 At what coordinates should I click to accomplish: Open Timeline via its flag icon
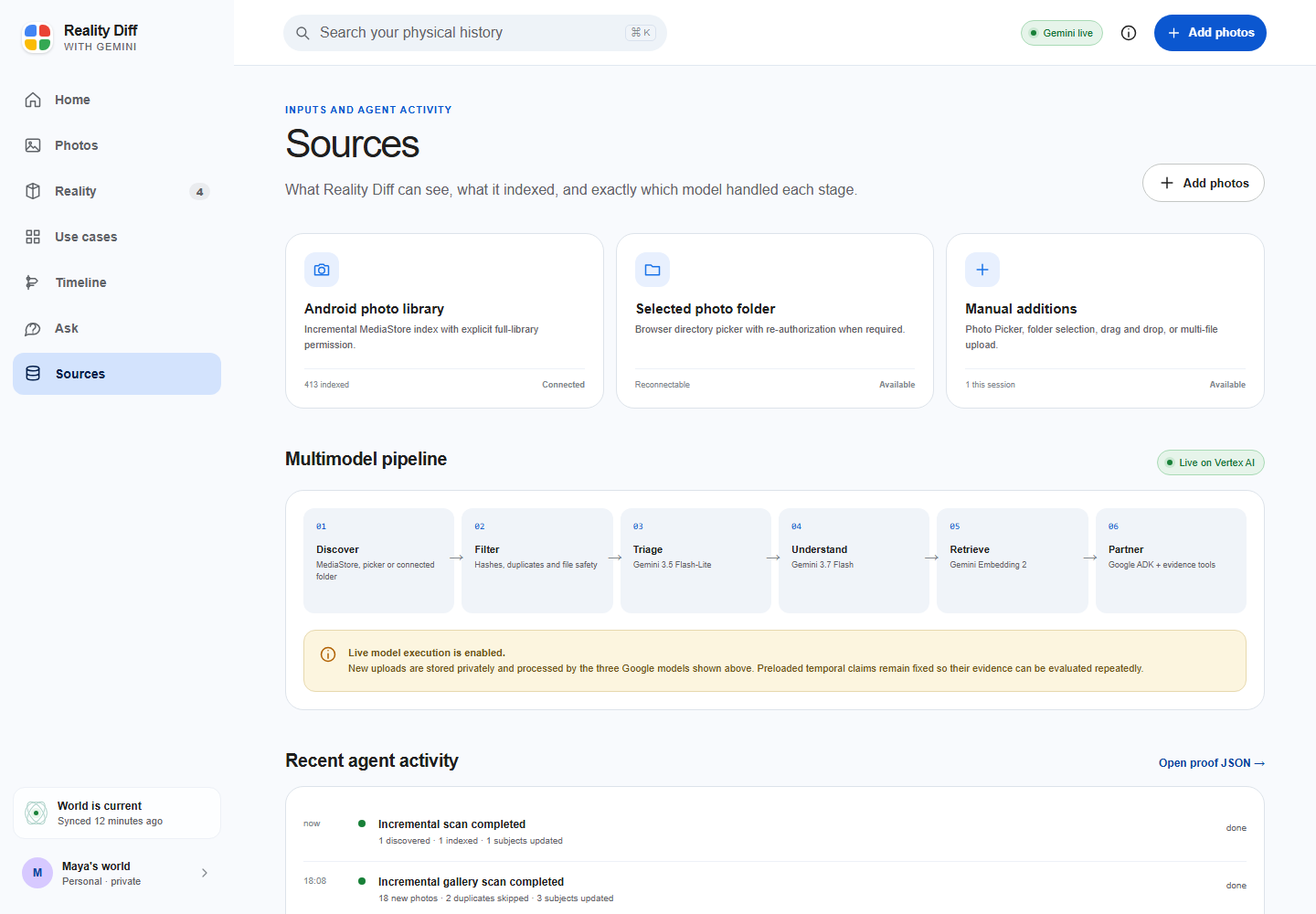pos(33,282)
